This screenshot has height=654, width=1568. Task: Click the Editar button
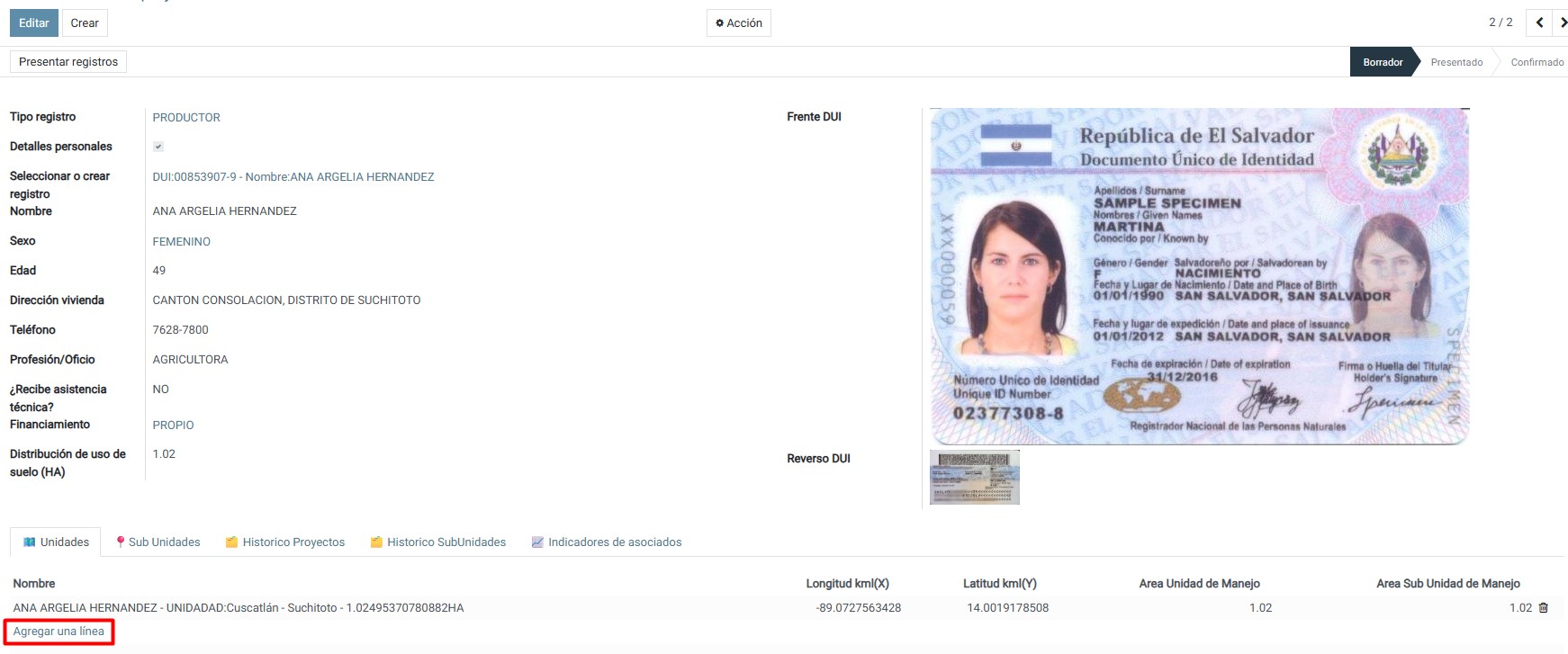pyautogui.click(x=34, y=23)
